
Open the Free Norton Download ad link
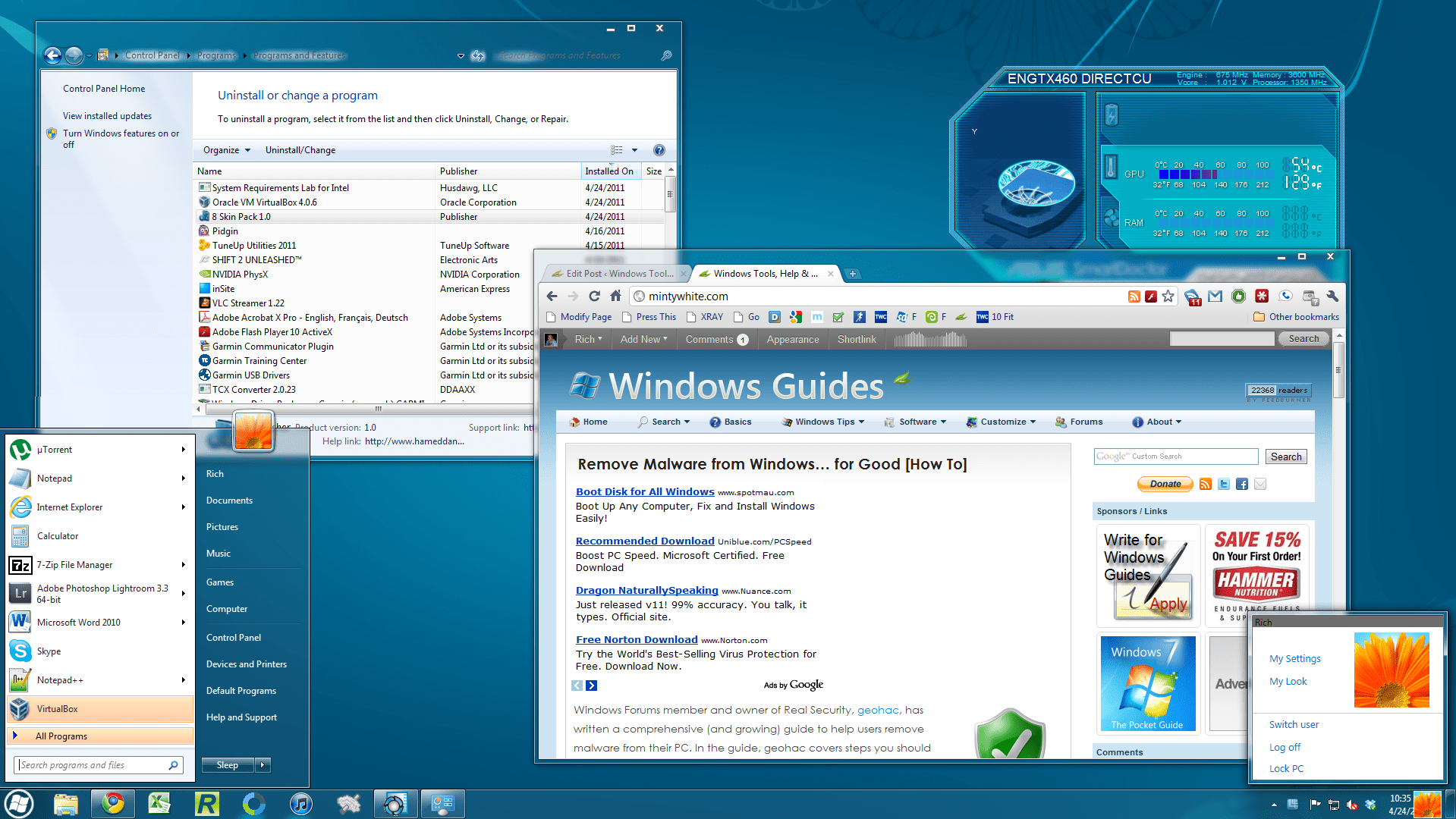click(637, 639)
